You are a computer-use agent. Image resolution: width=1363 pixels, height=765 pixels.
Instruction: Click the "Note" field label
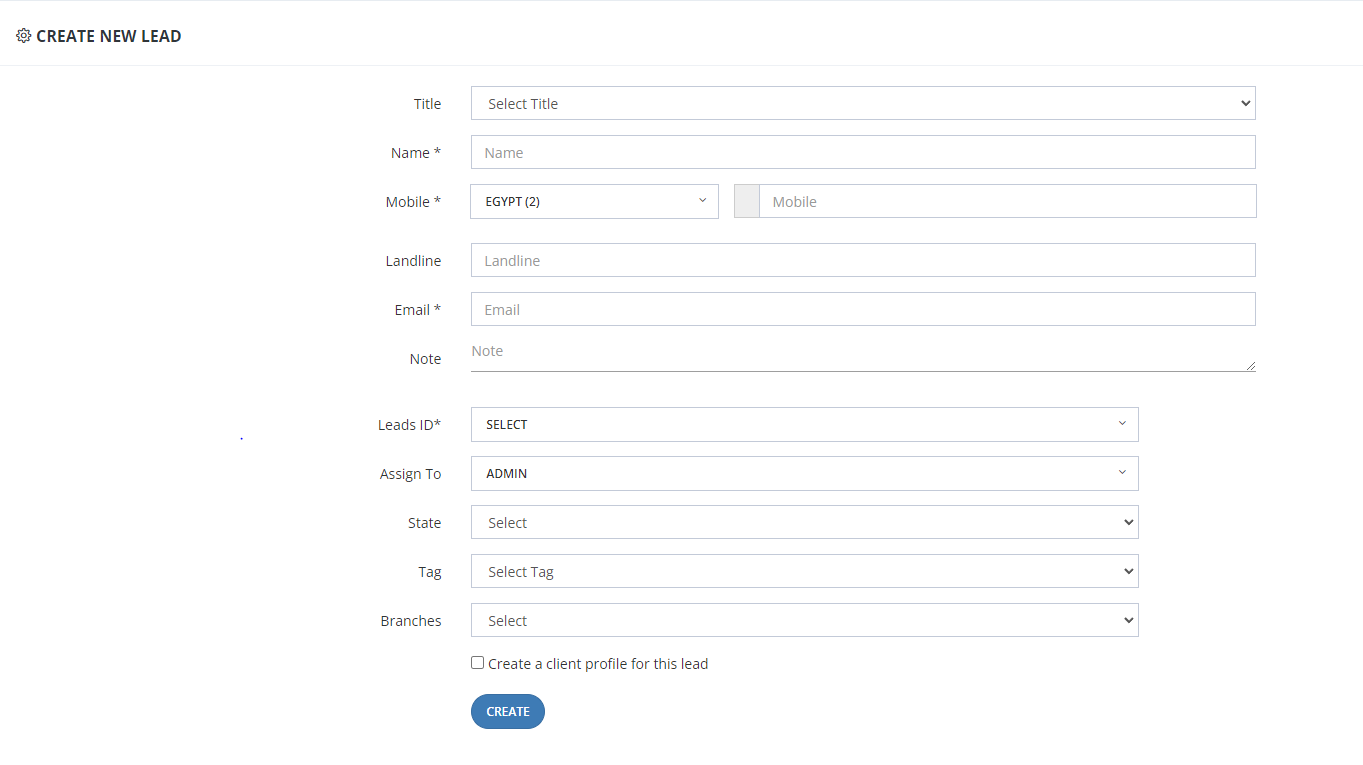pyautogui.click(x=425, y=359)
